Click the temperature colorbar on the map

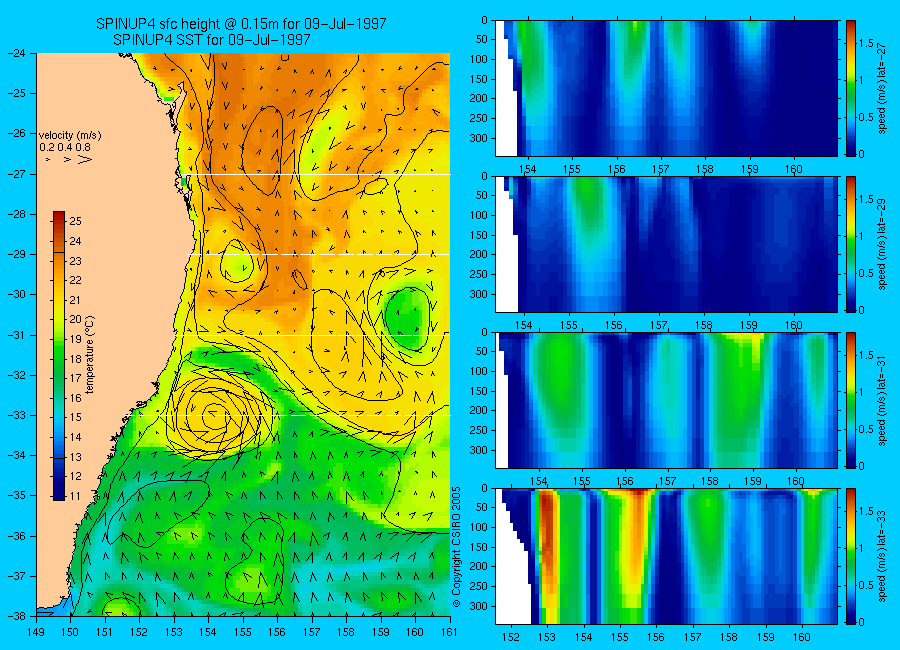click(59, 355)
